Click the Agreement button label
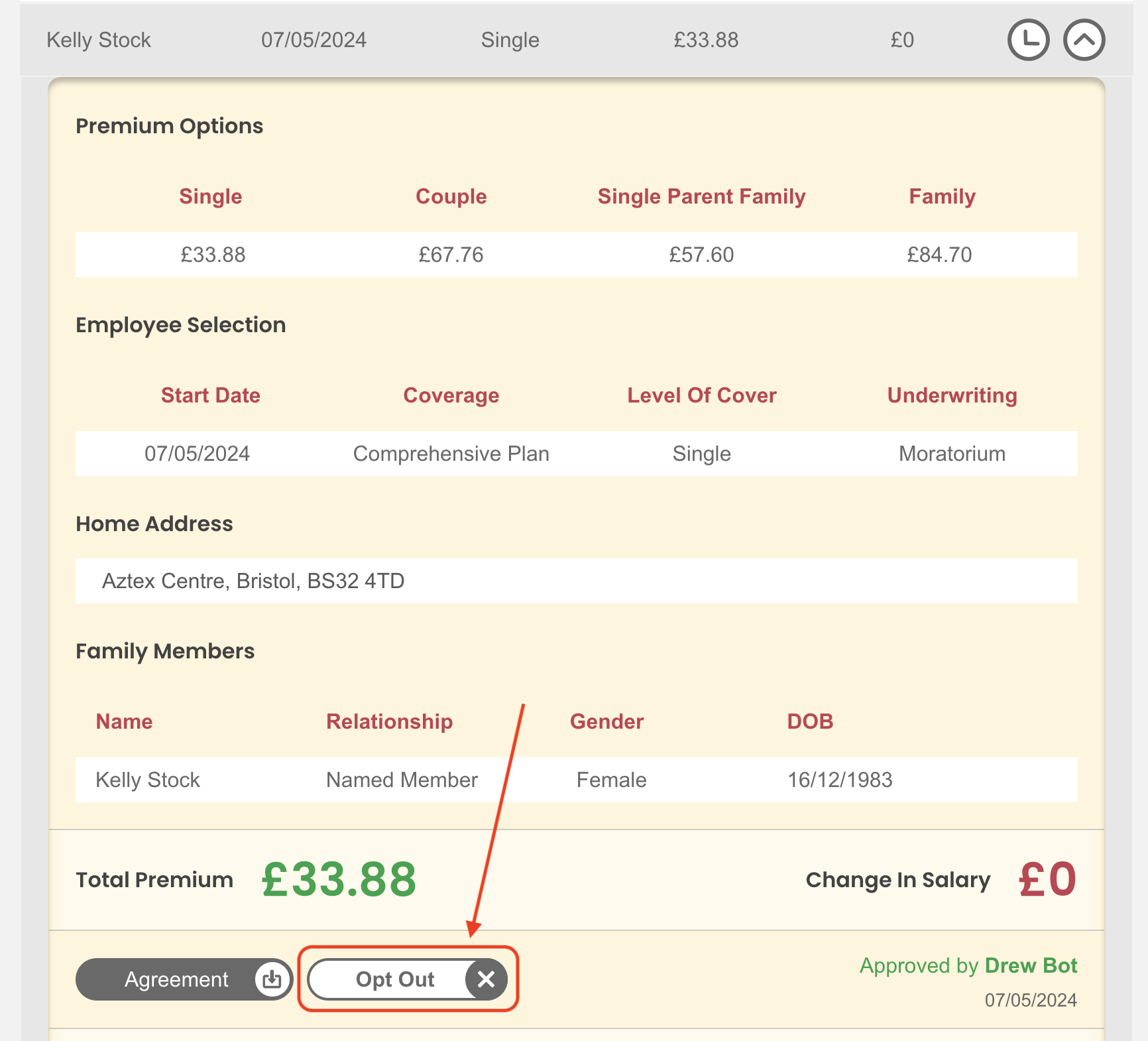Screen dimensions: 1148x1041 (176, 979)
